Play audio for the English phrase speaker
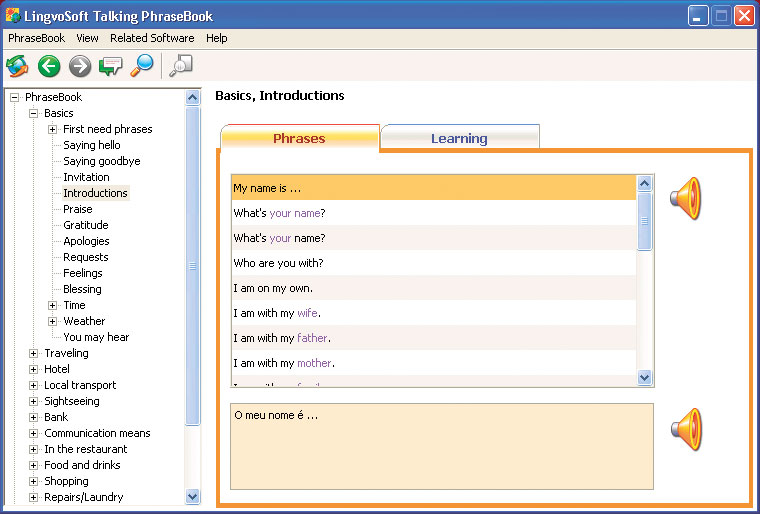760x514 pixels. coord(686,198)
